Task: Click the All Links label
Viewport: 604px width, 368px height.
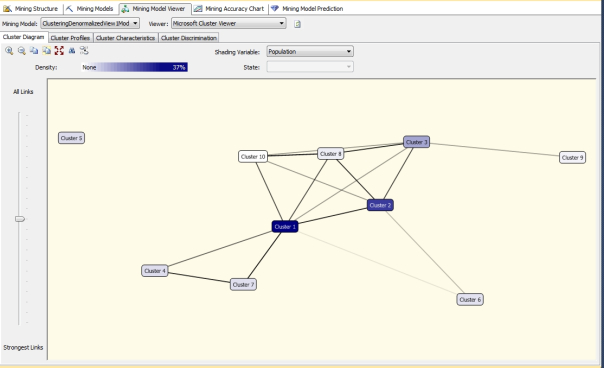Action: (23, 92)
